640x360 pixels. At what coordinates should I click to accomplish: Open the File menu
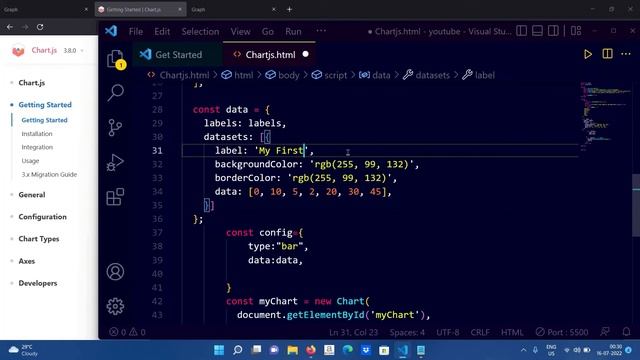136,31
